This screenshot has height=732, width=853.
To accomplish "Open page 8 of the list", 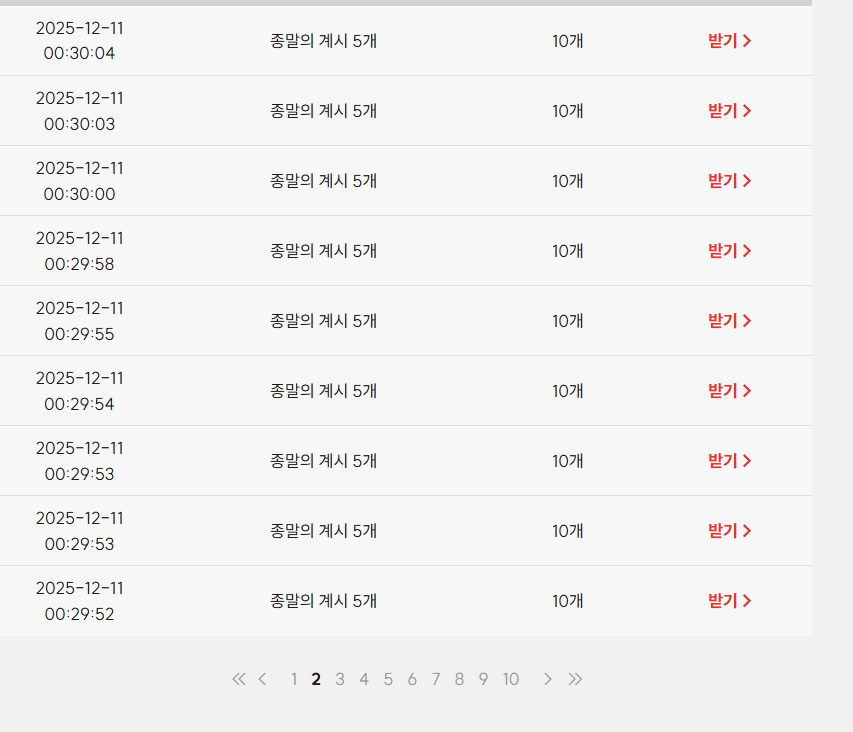I will (x=459, y=679).
